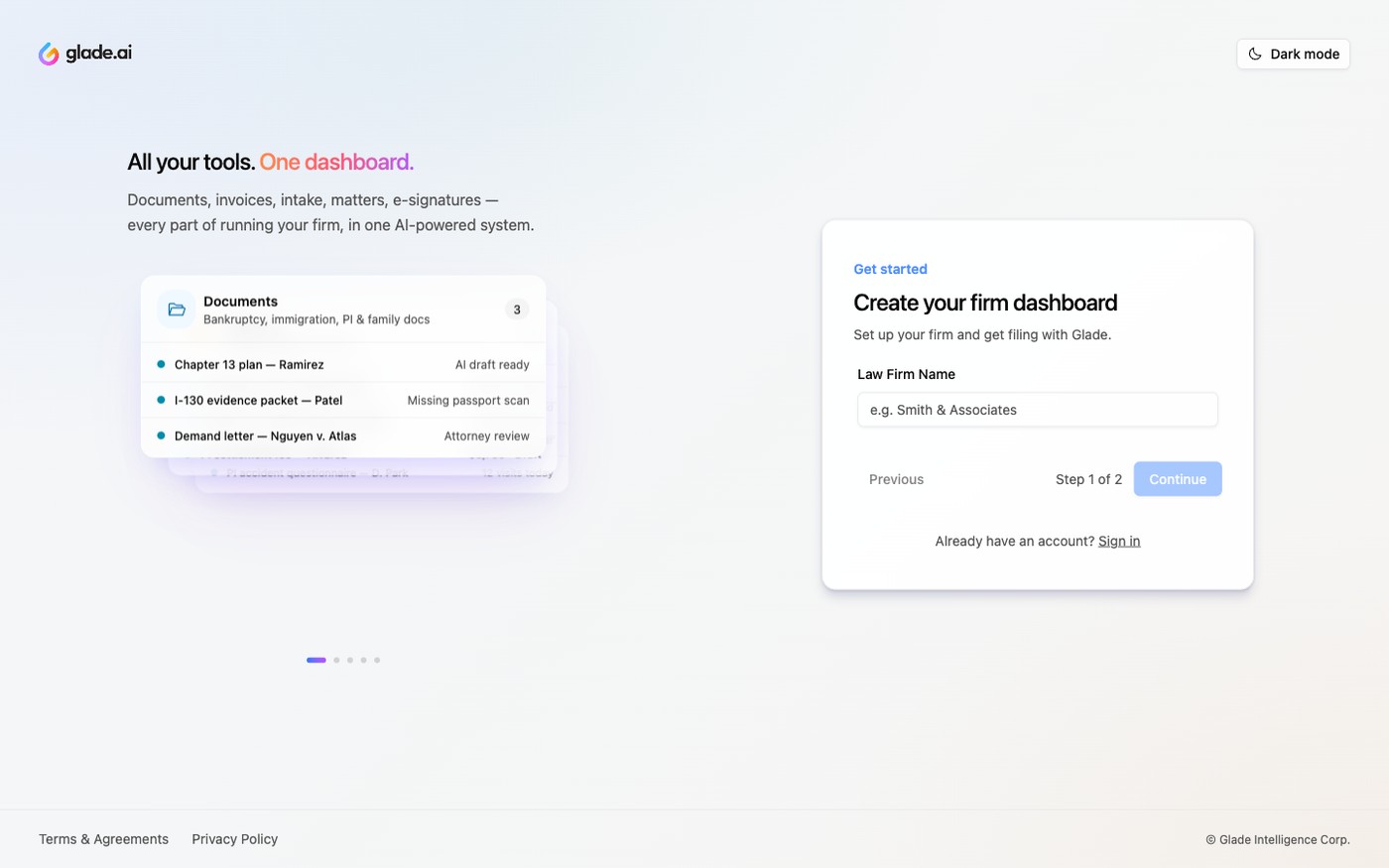Click the glade.ai logo icon
The height and width of the screenshot is (868, 1389).
(x=49, y=54)
